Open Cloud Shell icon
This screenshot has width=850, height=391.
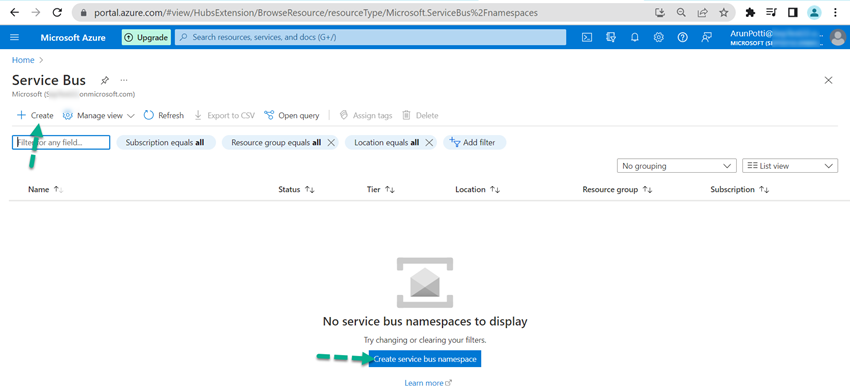587,37
